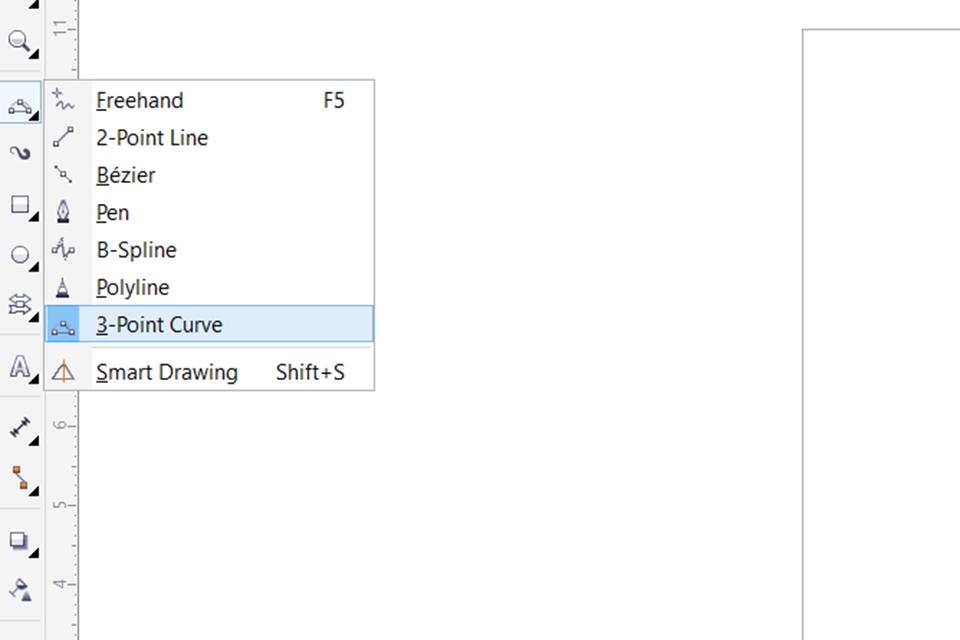The width and height of the screenshot is (960, 640).
Task: Select the Connector tool
Action: pos(20,478)
